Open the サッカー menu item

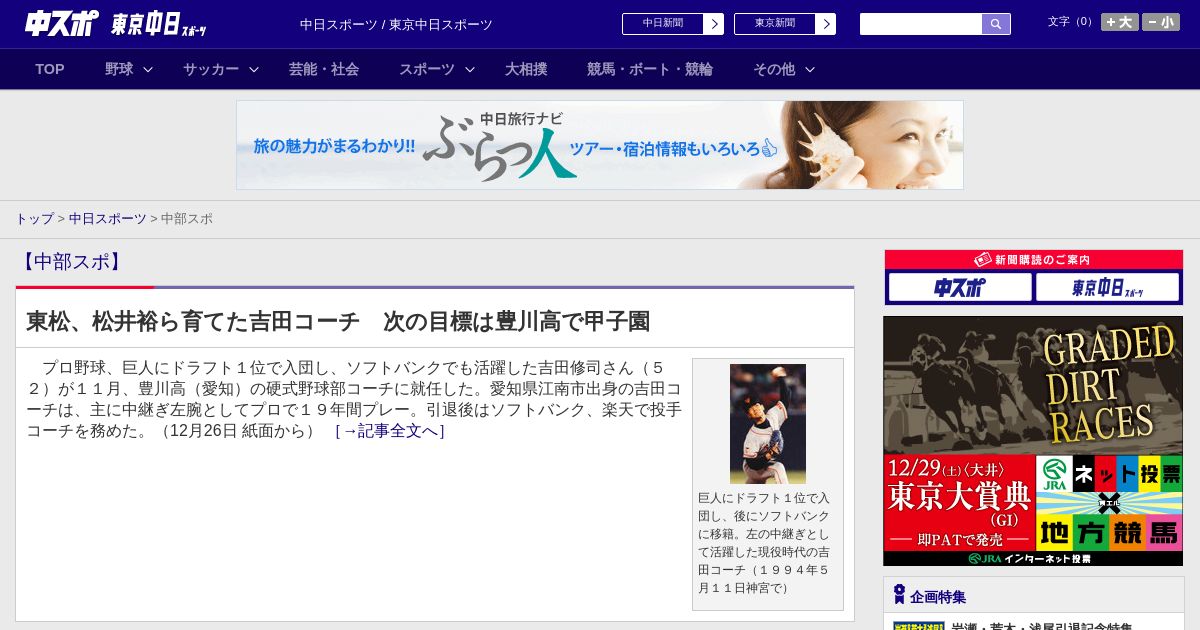[211, 69]
